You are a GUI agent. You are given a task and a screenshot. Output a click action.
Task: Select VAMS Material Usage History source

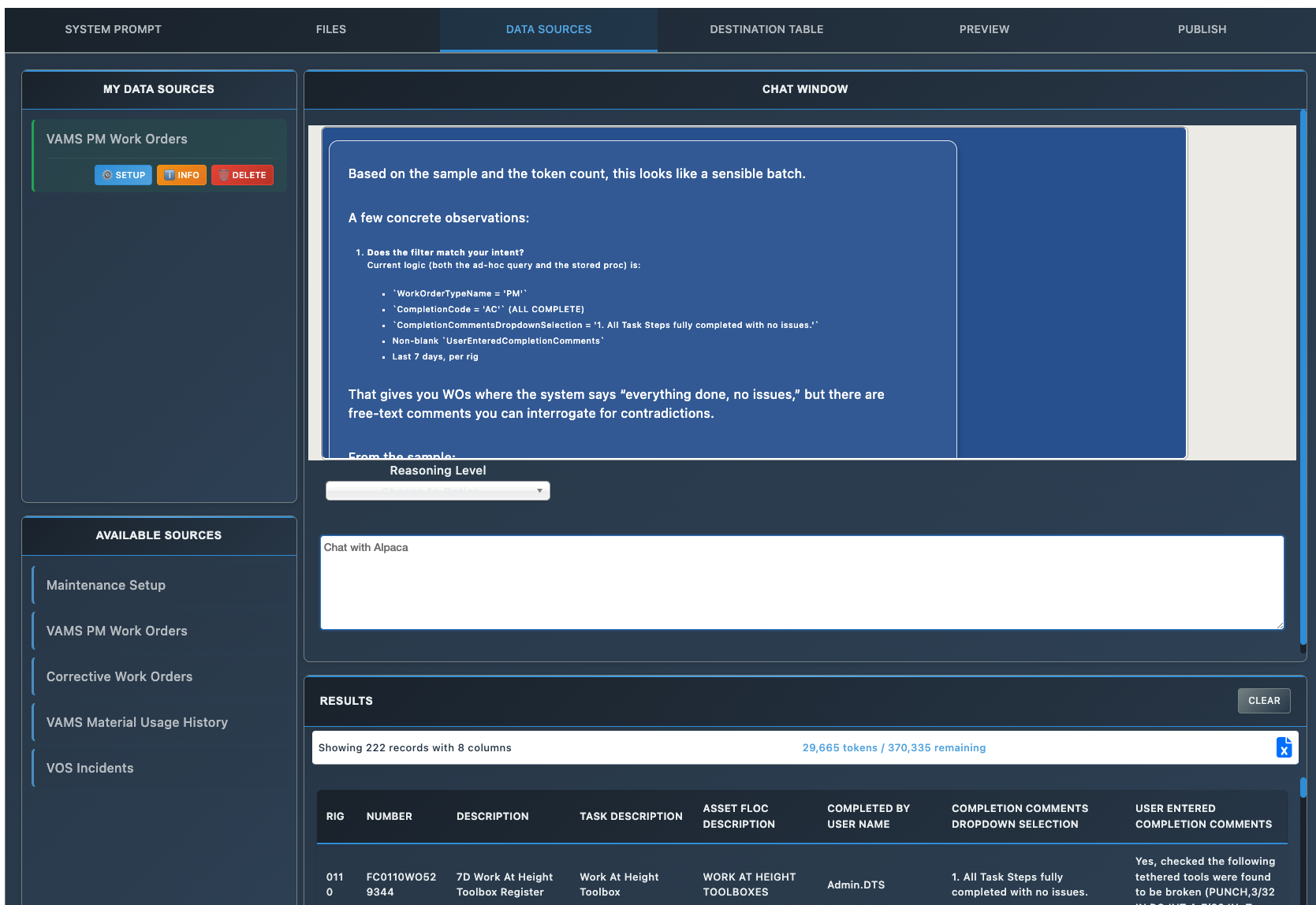[136, 722]
